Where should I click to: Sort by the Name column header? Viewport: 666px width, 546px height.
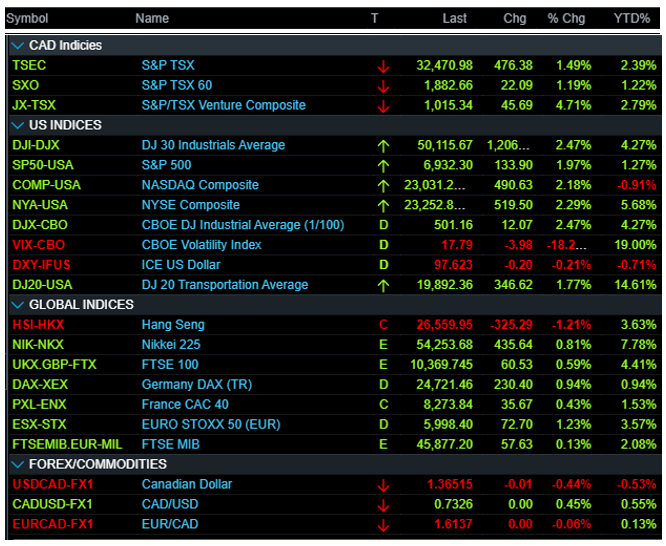point(152,19)
